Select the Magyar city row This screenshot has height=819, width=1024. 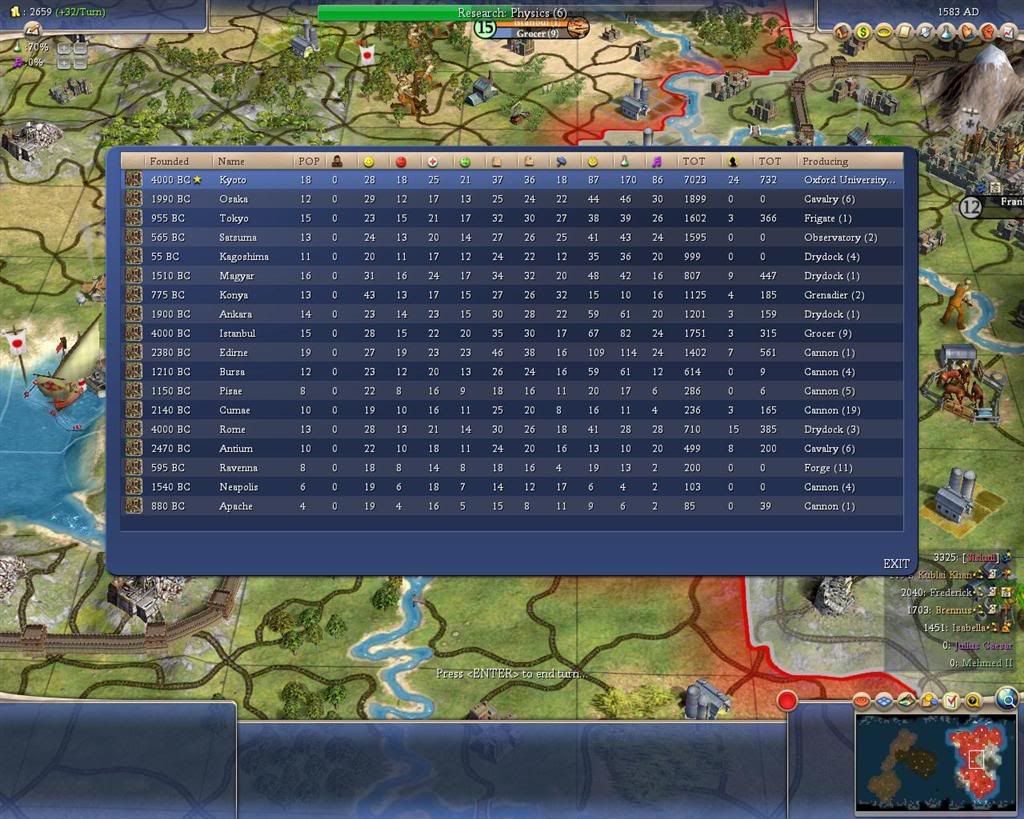coord(512,276)
